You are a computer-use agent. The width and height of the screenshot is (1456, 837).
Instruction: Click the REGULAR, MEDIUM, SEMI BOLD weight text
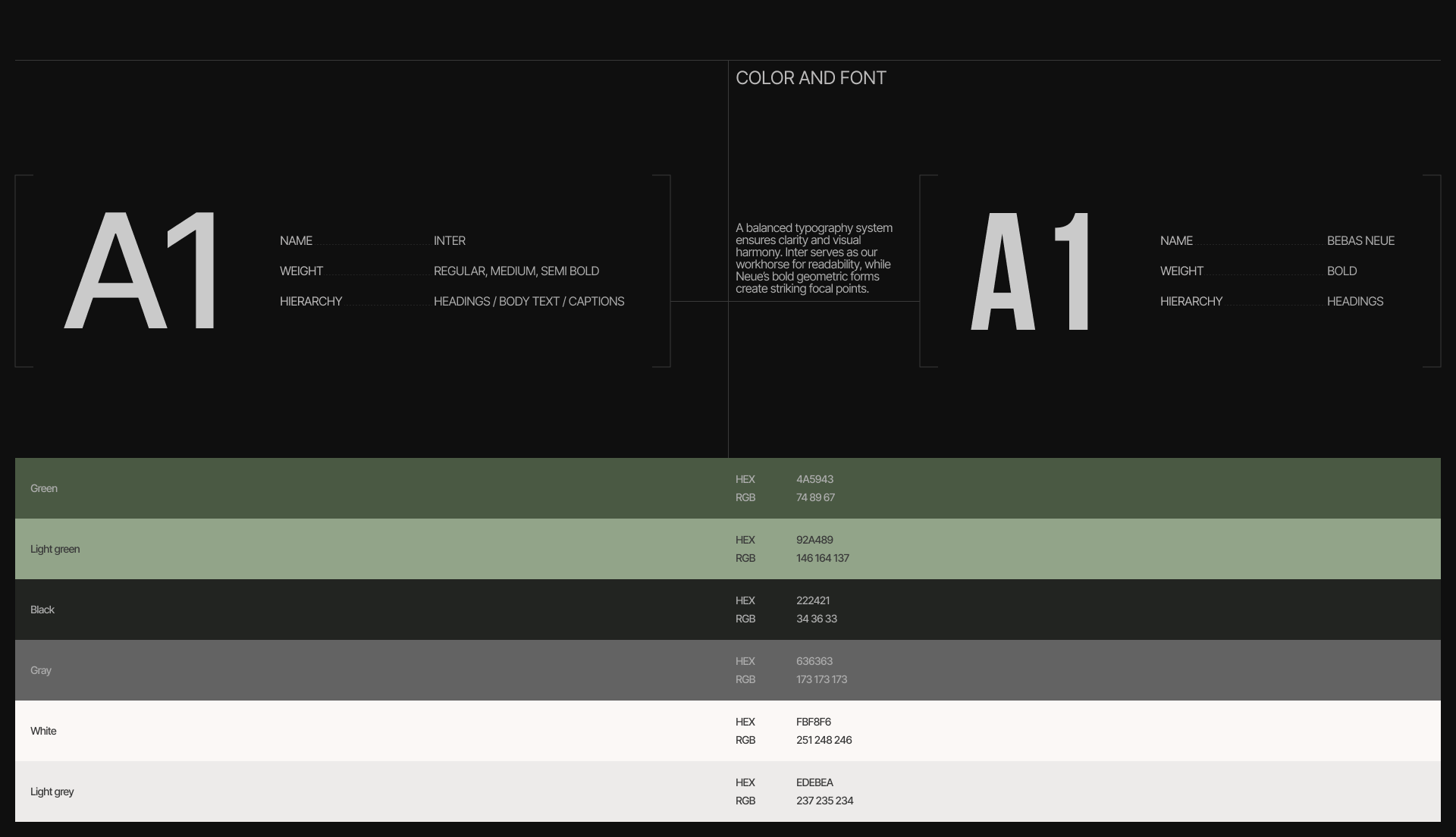click(x=516, y=271)
